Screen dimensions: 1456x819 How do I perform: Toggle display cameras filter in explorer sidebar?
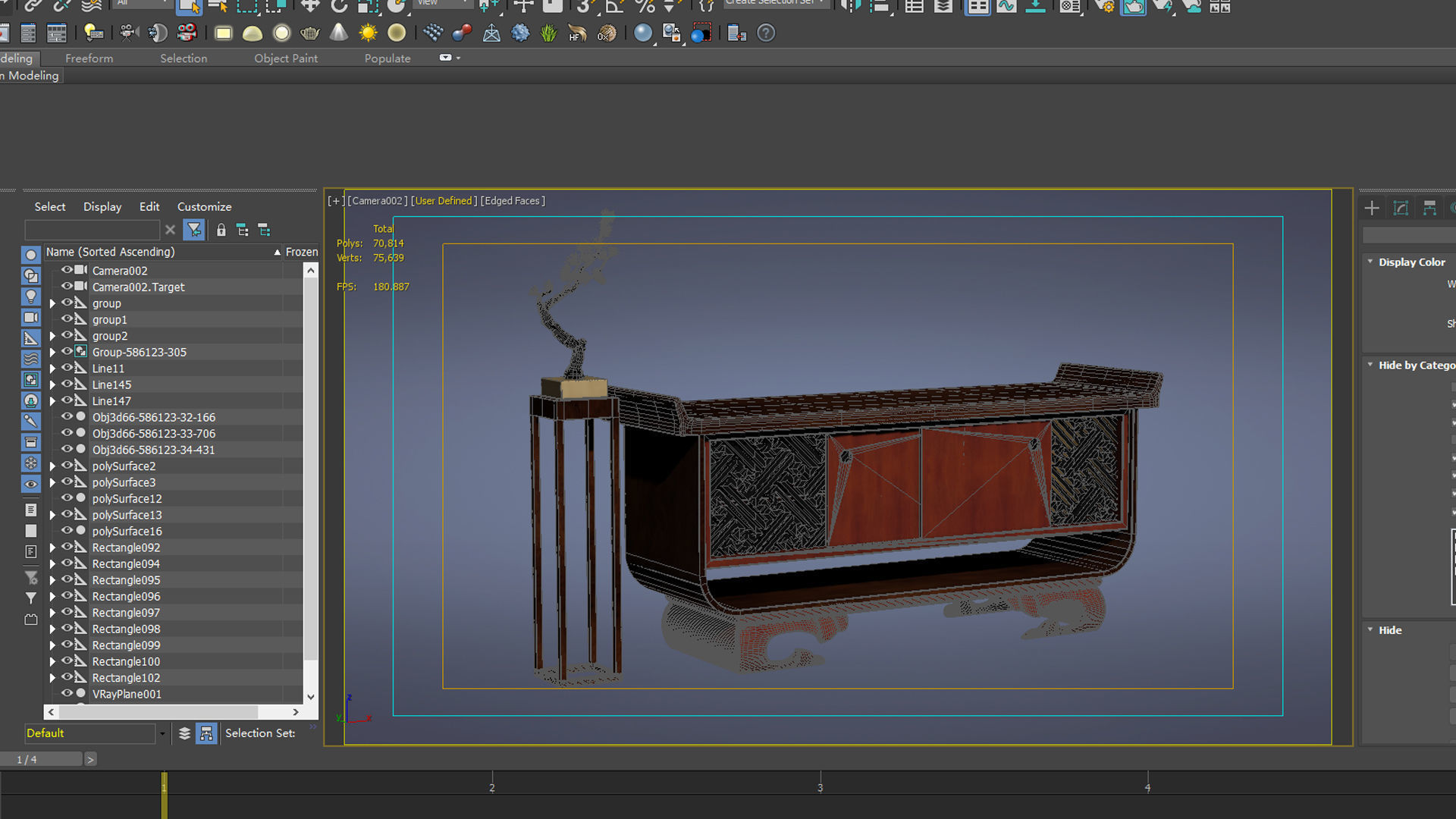[x=30, y=318]
